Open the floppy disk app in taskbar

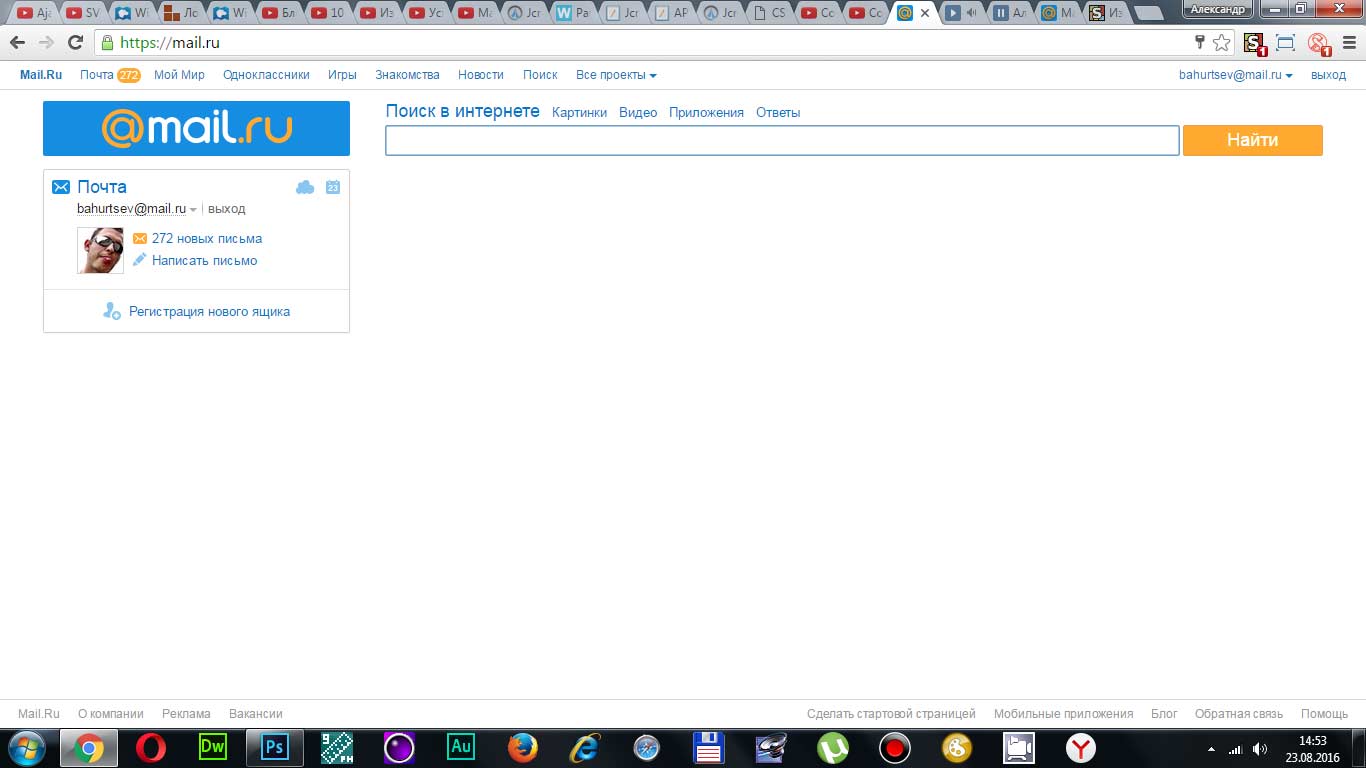pyautogui.click(x=709, y=748)
